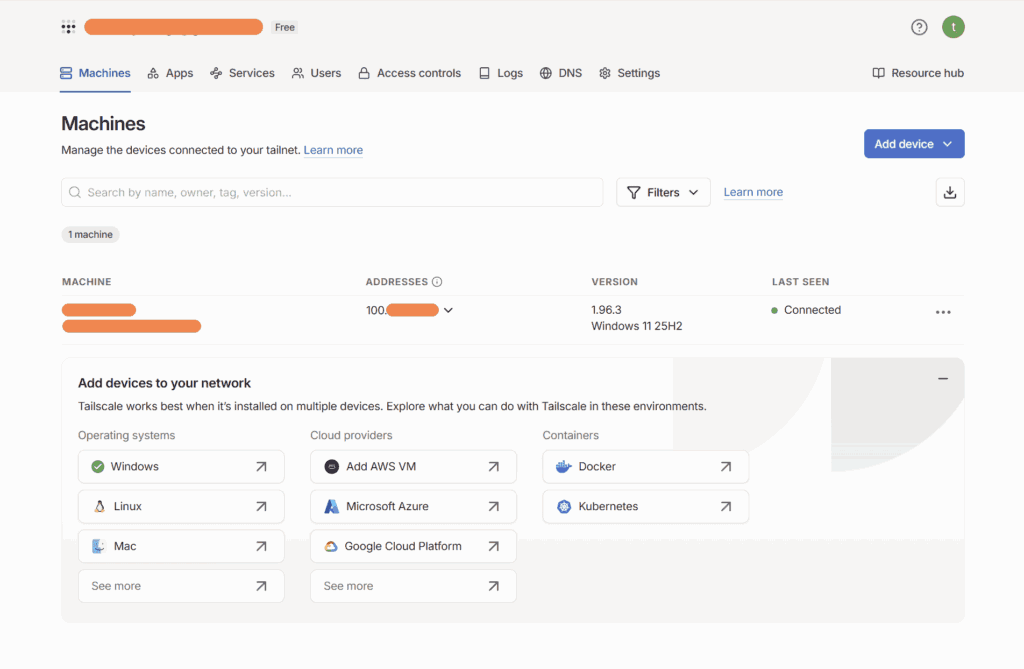Go to the DNS tab

[x=560, y=73]
